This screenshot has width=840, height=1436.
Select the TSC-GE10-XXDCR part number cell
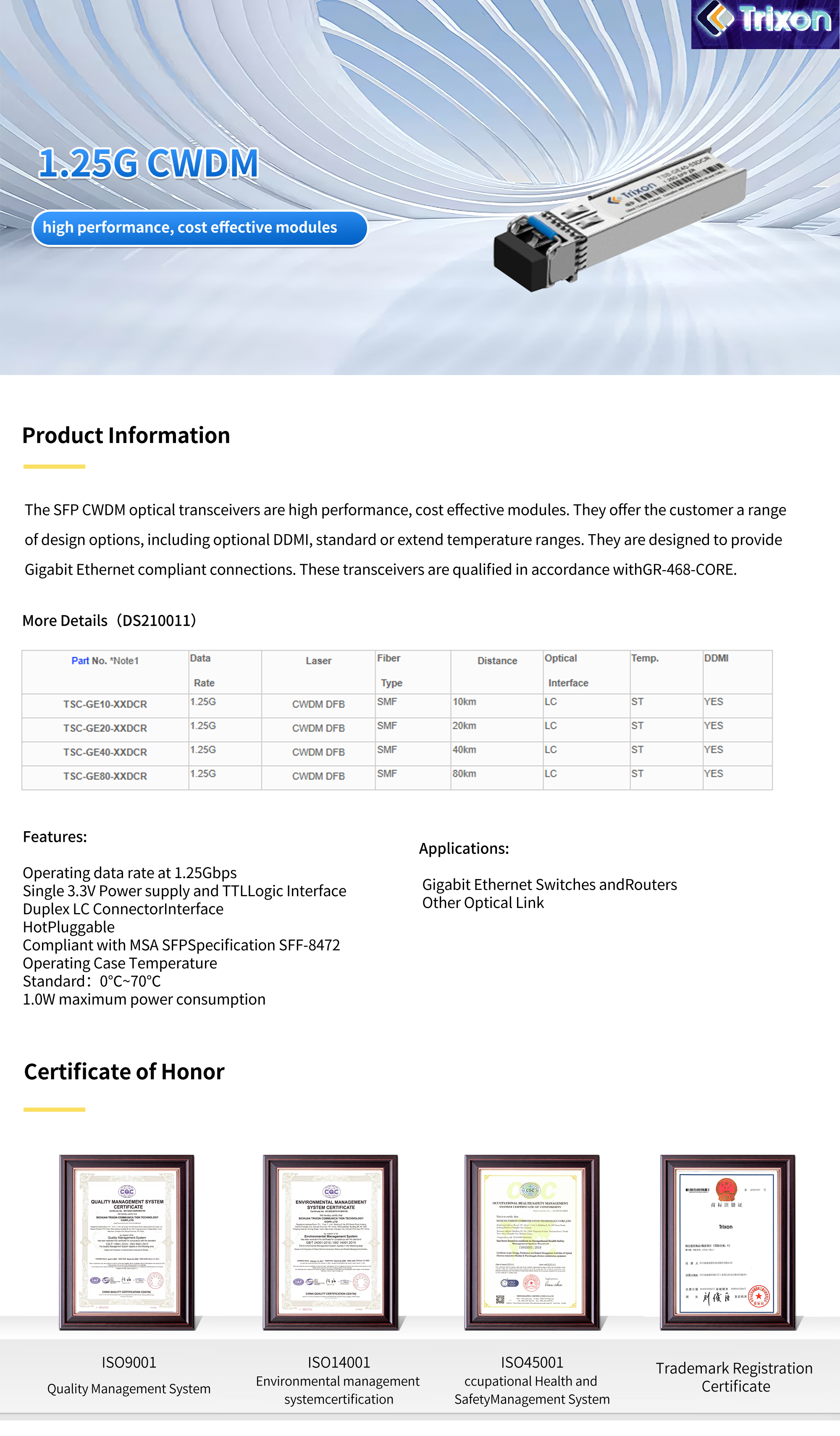pos(105,705)
